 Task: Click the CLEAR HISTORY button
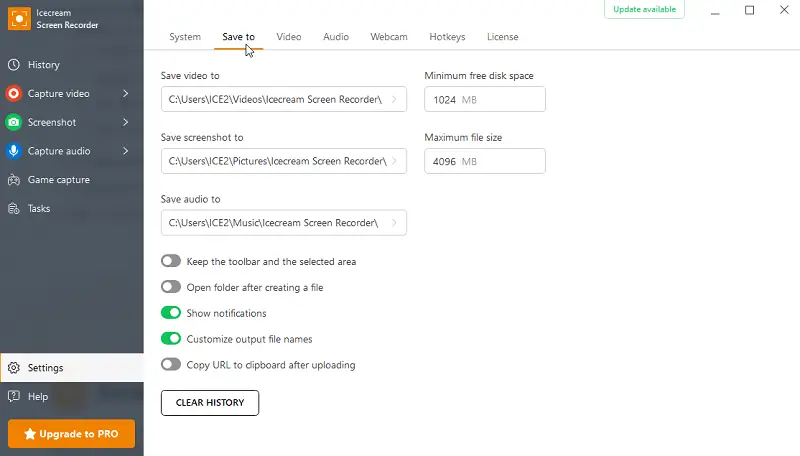[210, 402]
